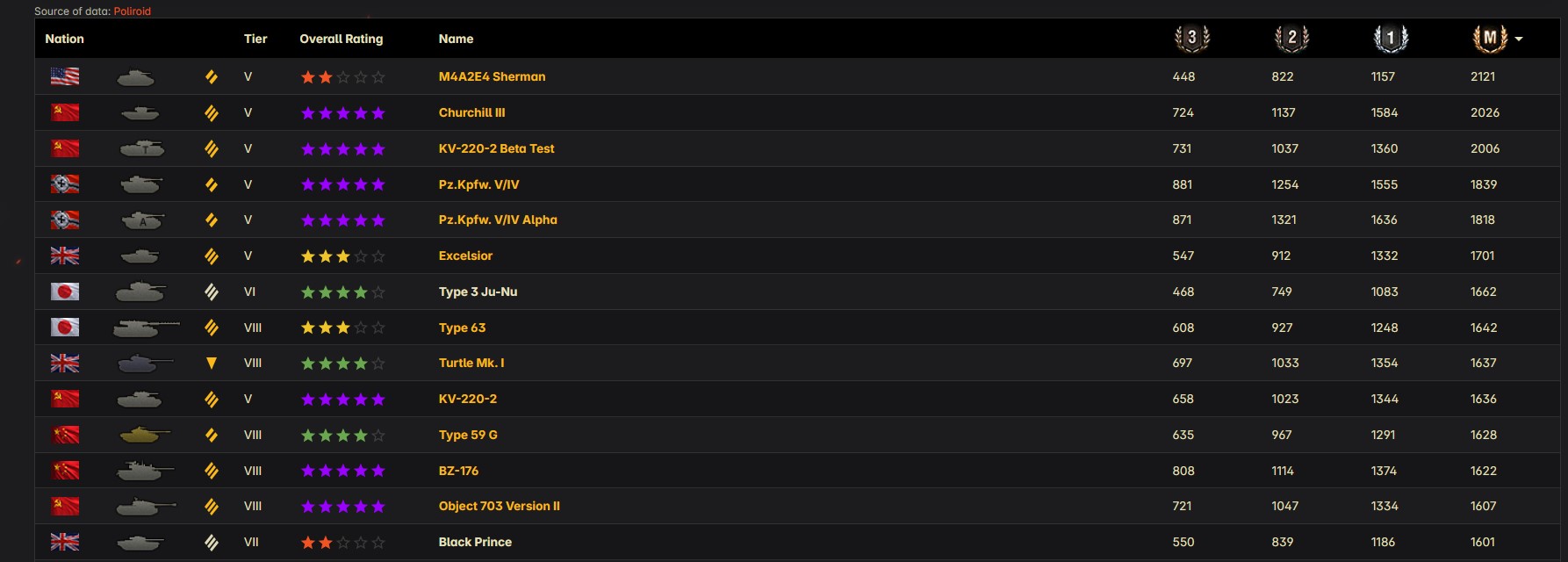Select 1st class value 1083 for Type 3 Ju-Nu
Screen dimensions: 1568x562
pyautogui.click(x=1385, y=292)
